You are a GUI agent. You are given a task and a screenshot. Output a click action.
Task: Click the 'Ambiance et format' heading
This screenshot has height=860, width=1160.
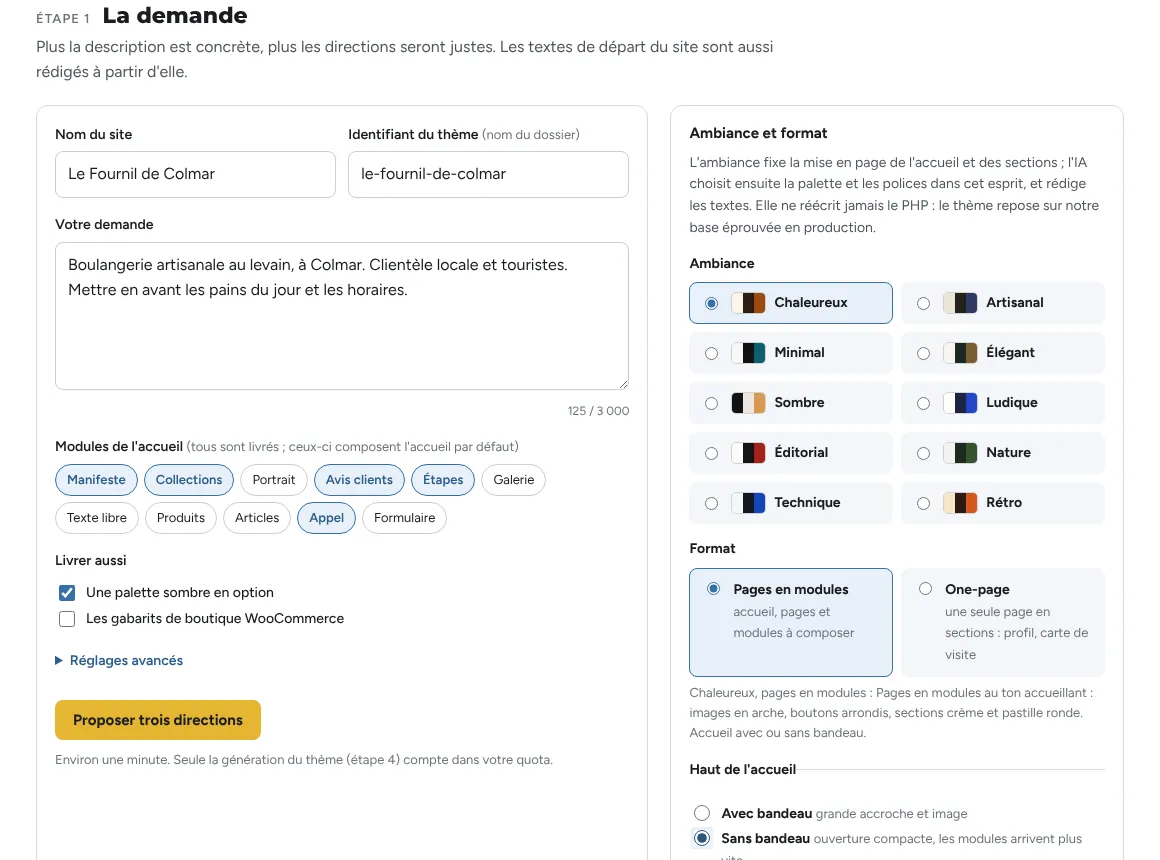(x=758, y=133)
